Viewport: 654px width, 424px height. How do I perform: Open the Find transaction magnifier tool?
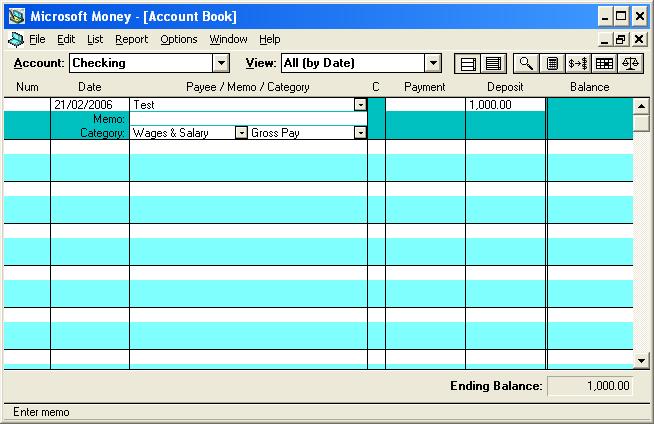[526, 63]
